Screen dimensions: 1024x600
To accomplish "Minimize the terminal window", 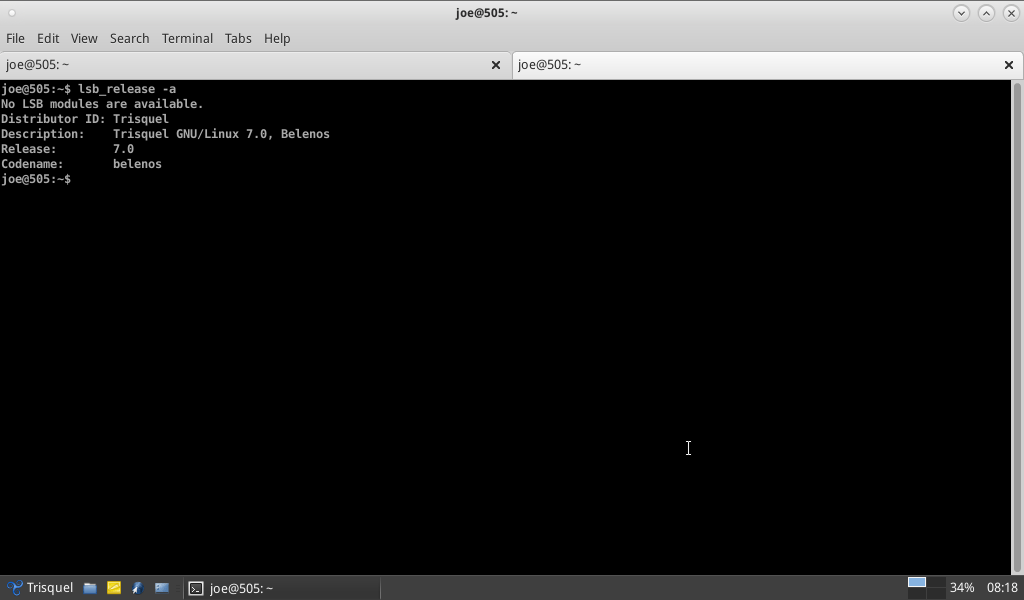I will tap(961, 13).
